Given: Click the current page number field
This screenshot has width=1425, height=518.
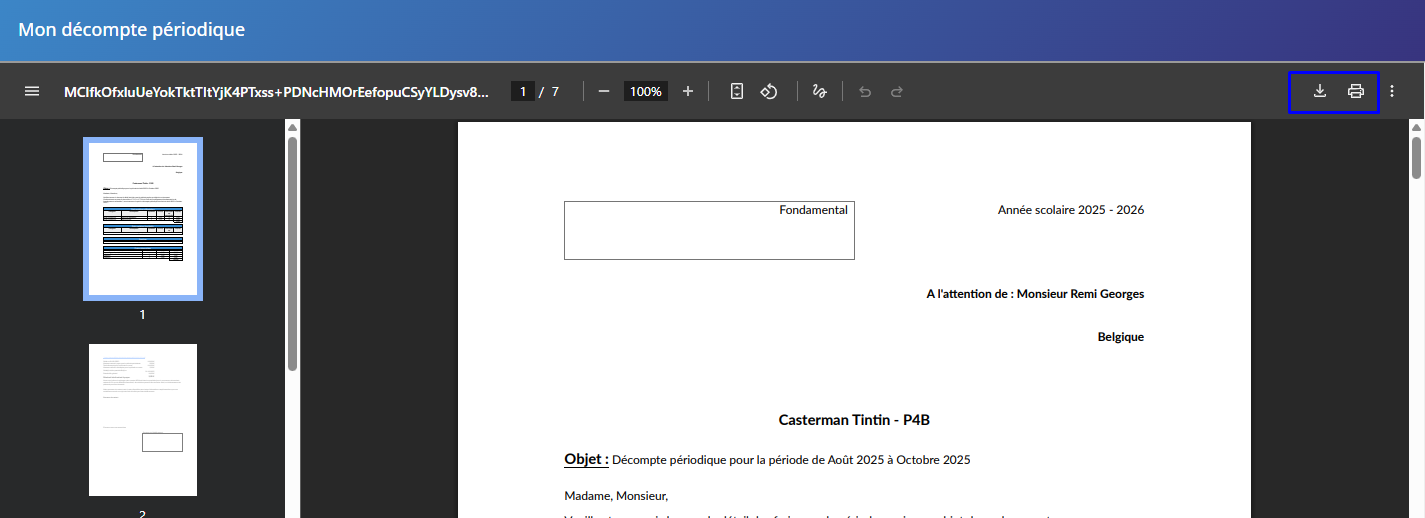Looking at the screenshot, I should [x=522, y=91].
